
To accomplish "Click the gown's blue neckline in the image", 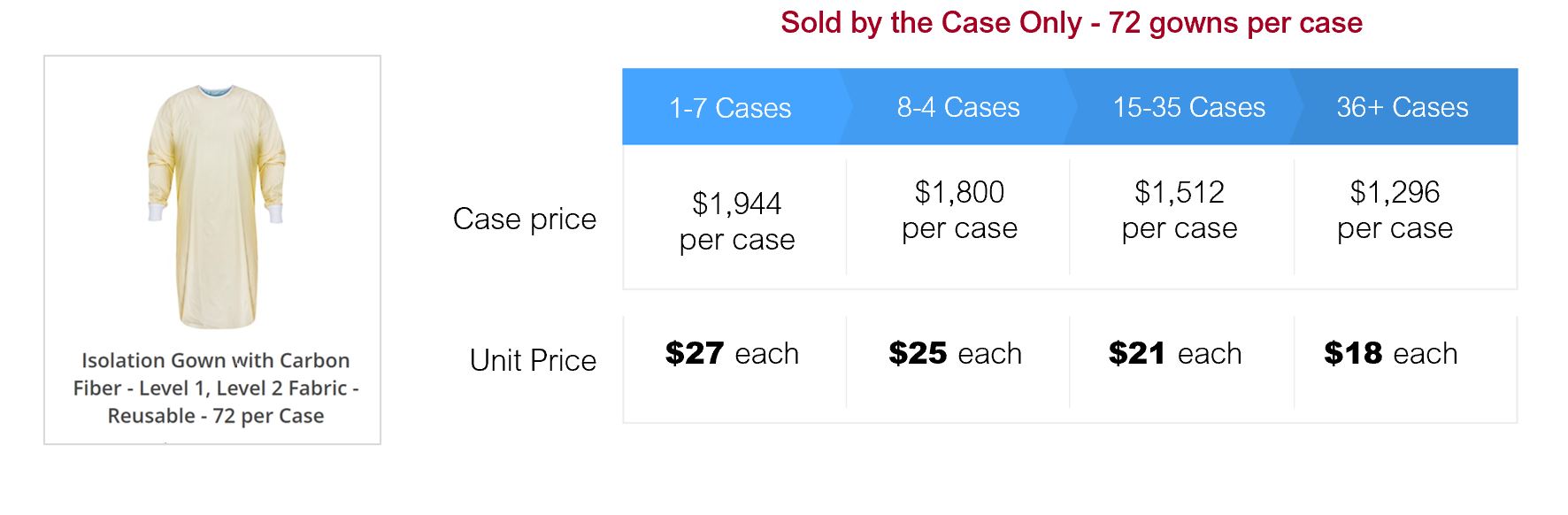I will 217,91.
